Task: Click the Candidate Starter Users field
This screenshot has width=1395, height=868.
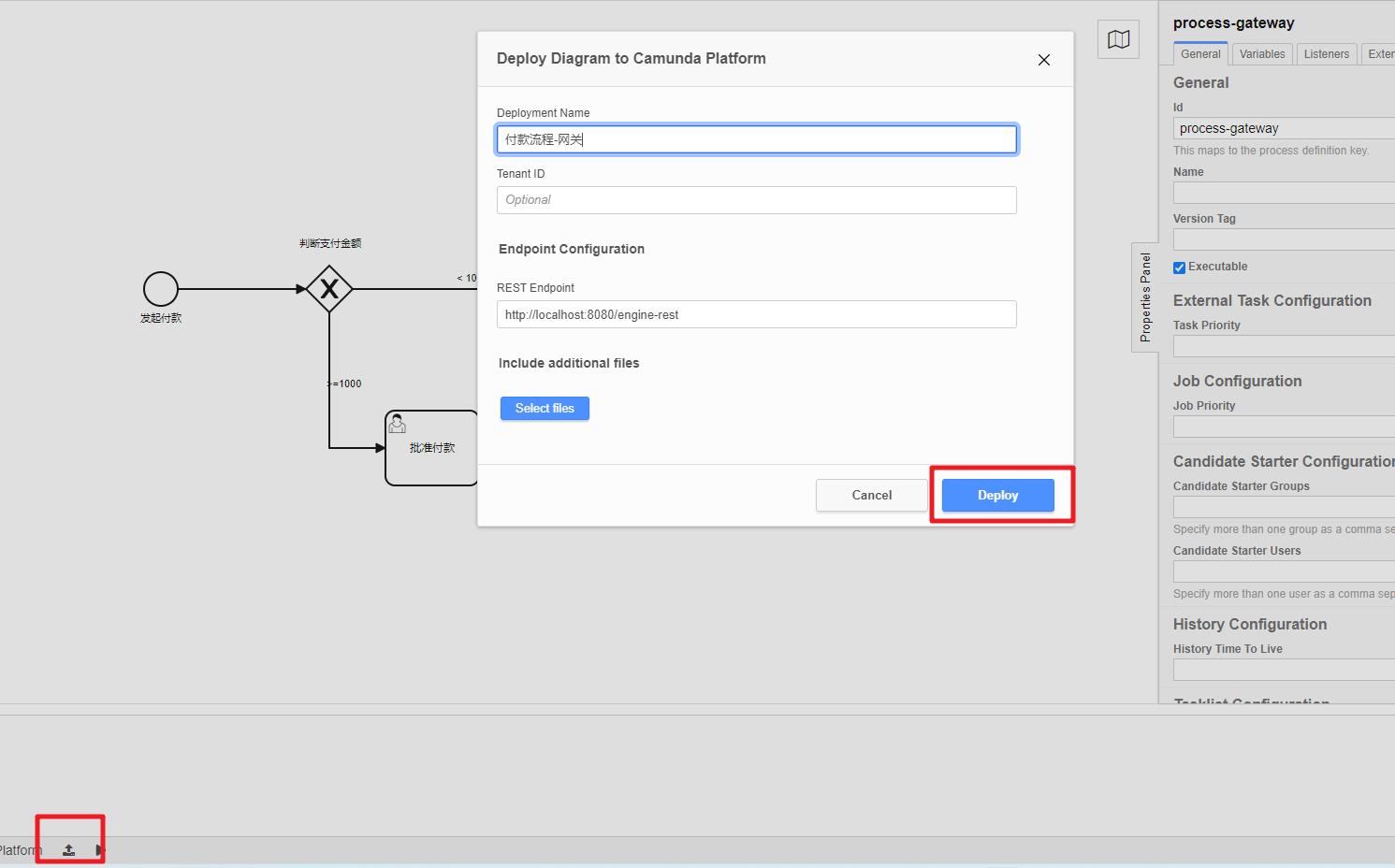Action: (1284, 571)
